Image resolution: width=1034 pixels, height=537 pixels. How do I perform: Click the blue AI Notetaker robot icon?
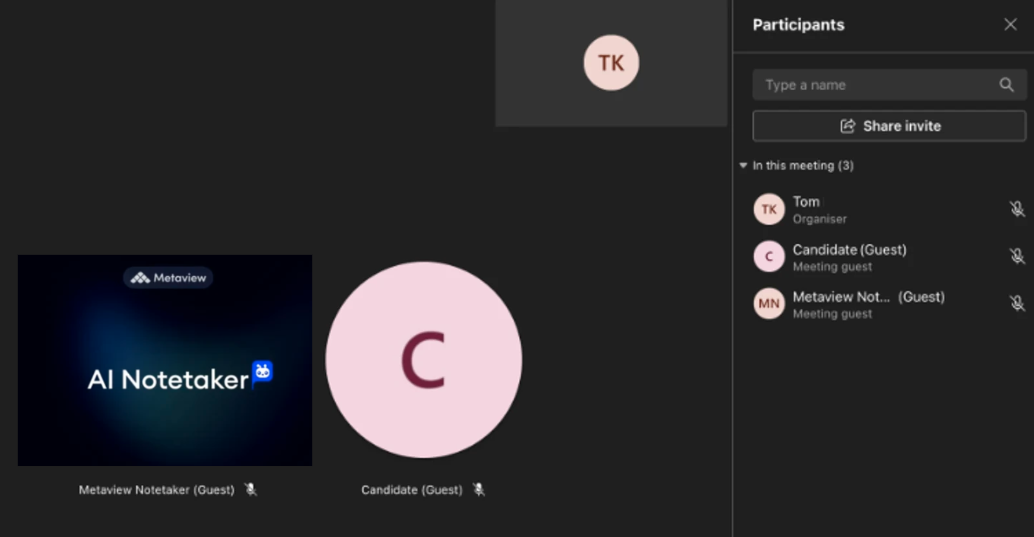[x=262, y=374]
